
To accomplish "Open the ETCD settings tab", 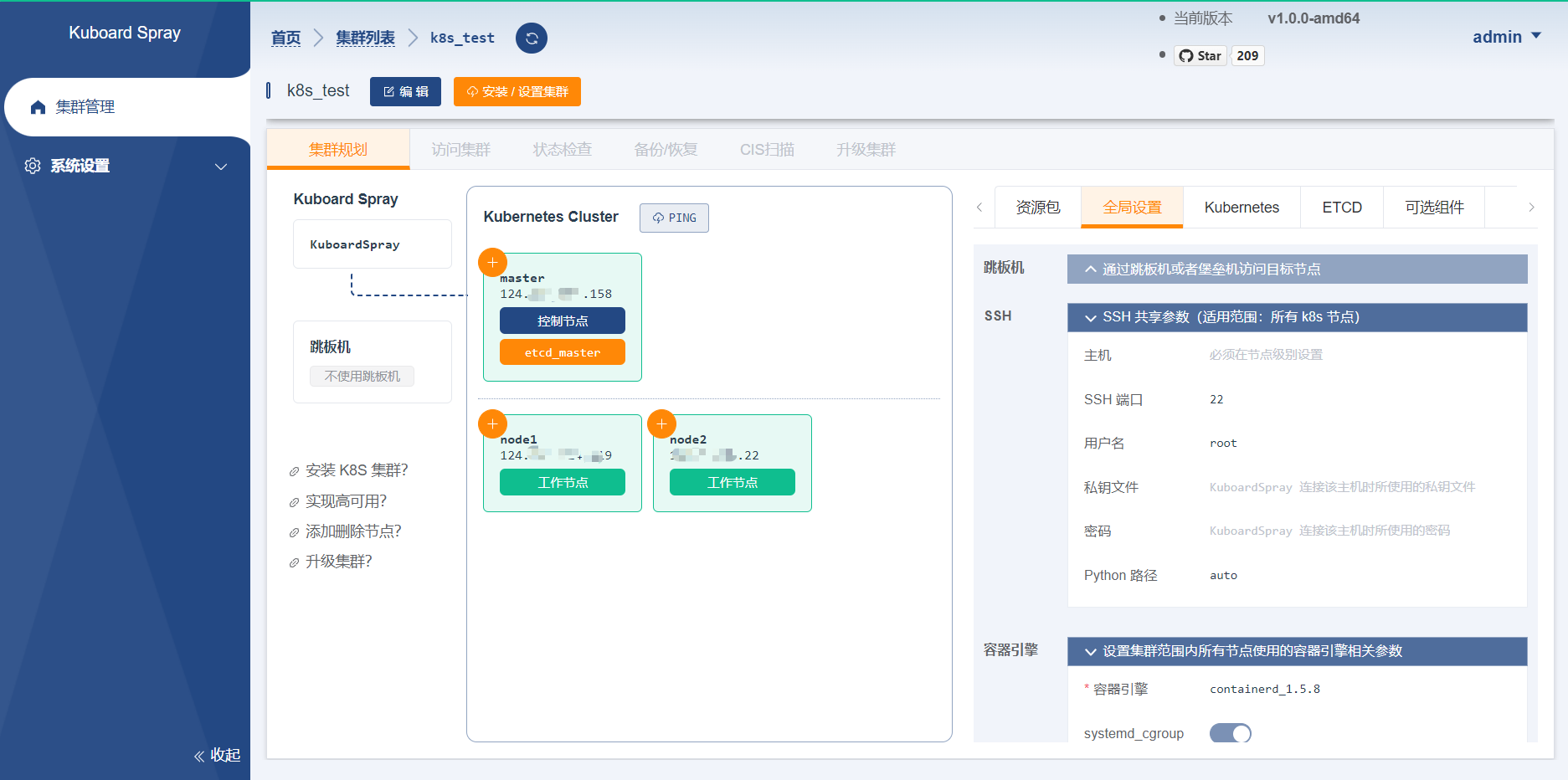I will (1342, 208).
